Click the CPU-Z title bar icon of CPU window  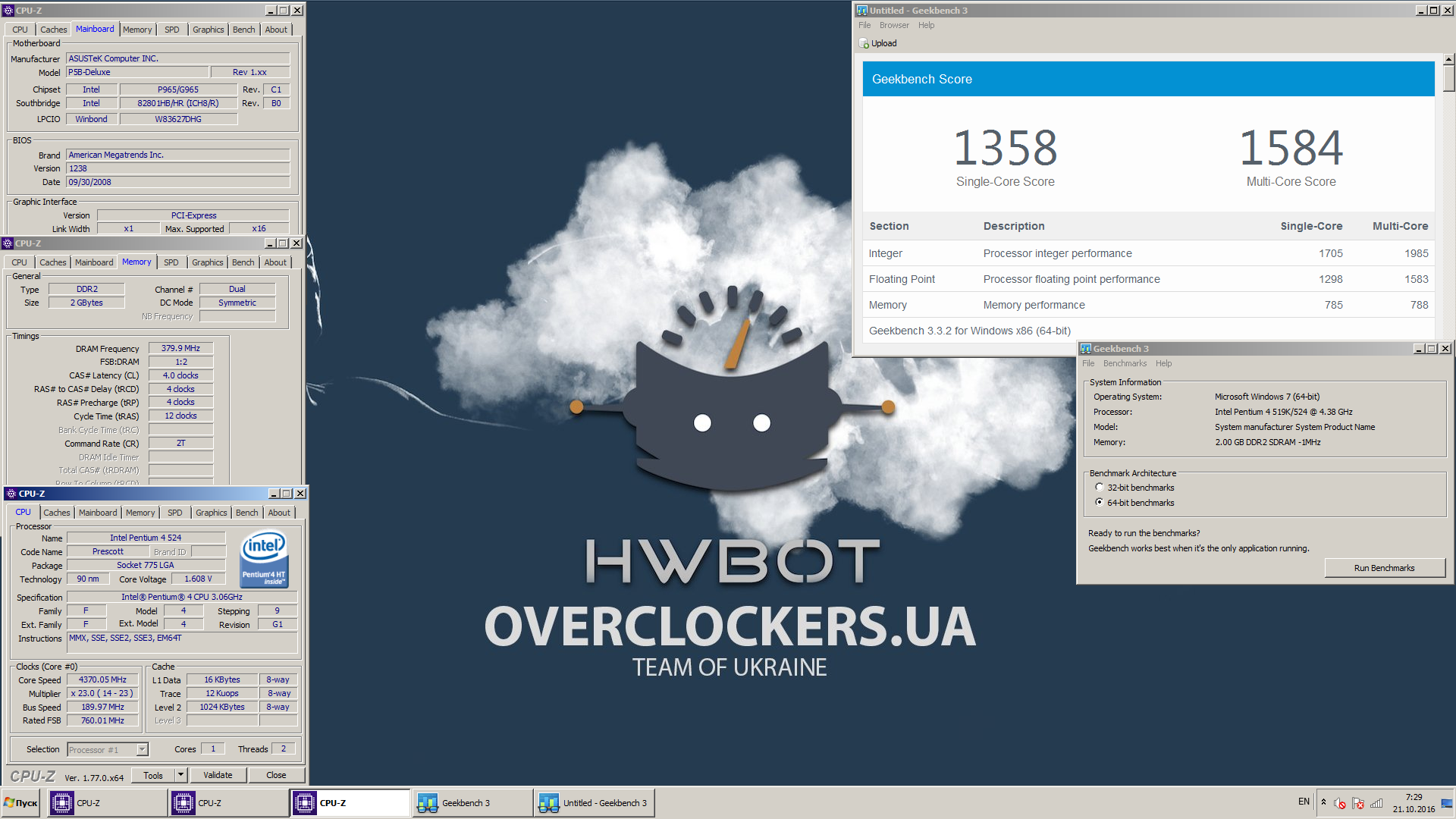11,494
